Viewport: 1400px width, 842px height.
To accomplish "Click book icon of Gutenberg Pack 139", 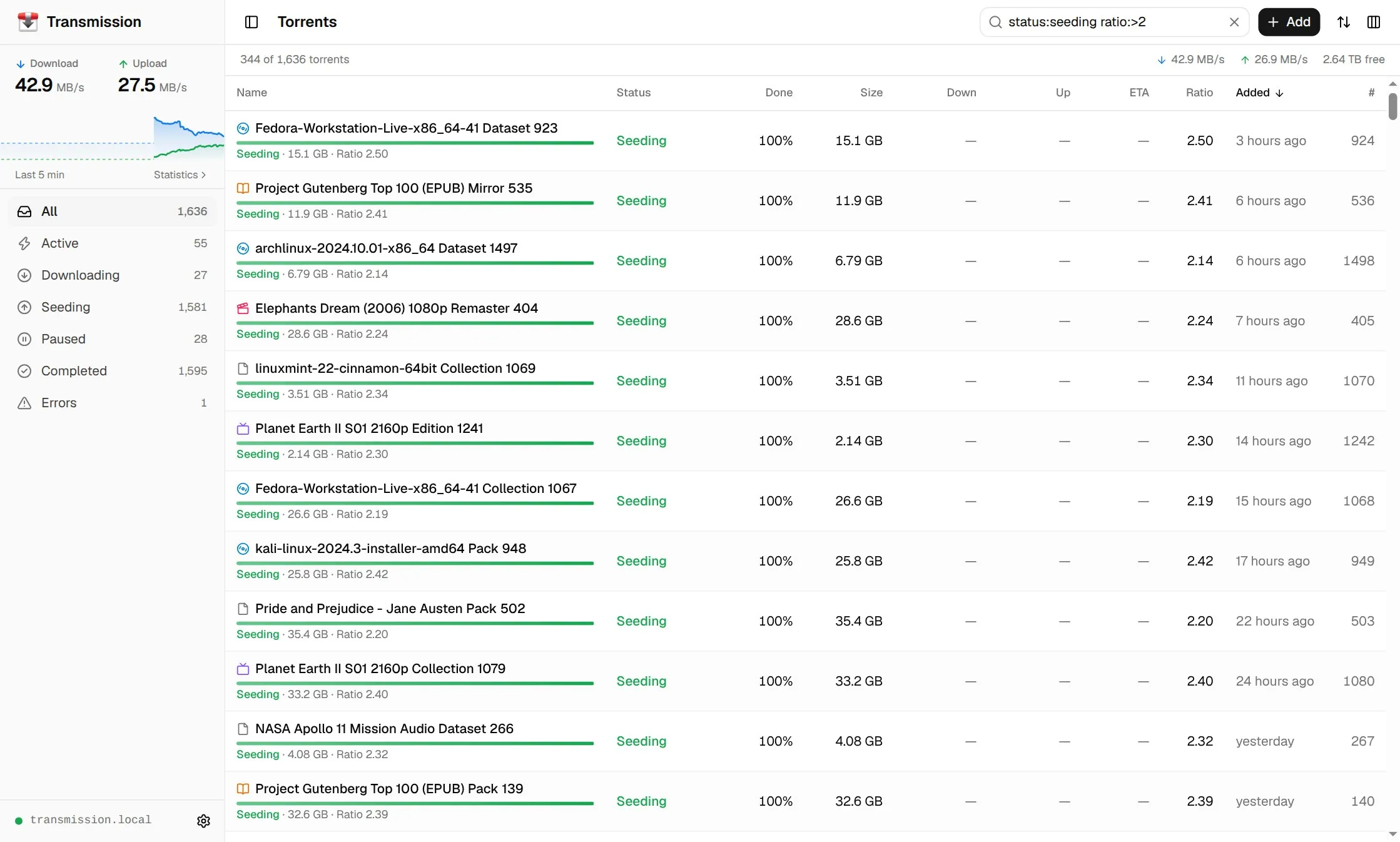I will tap(243, 789).
